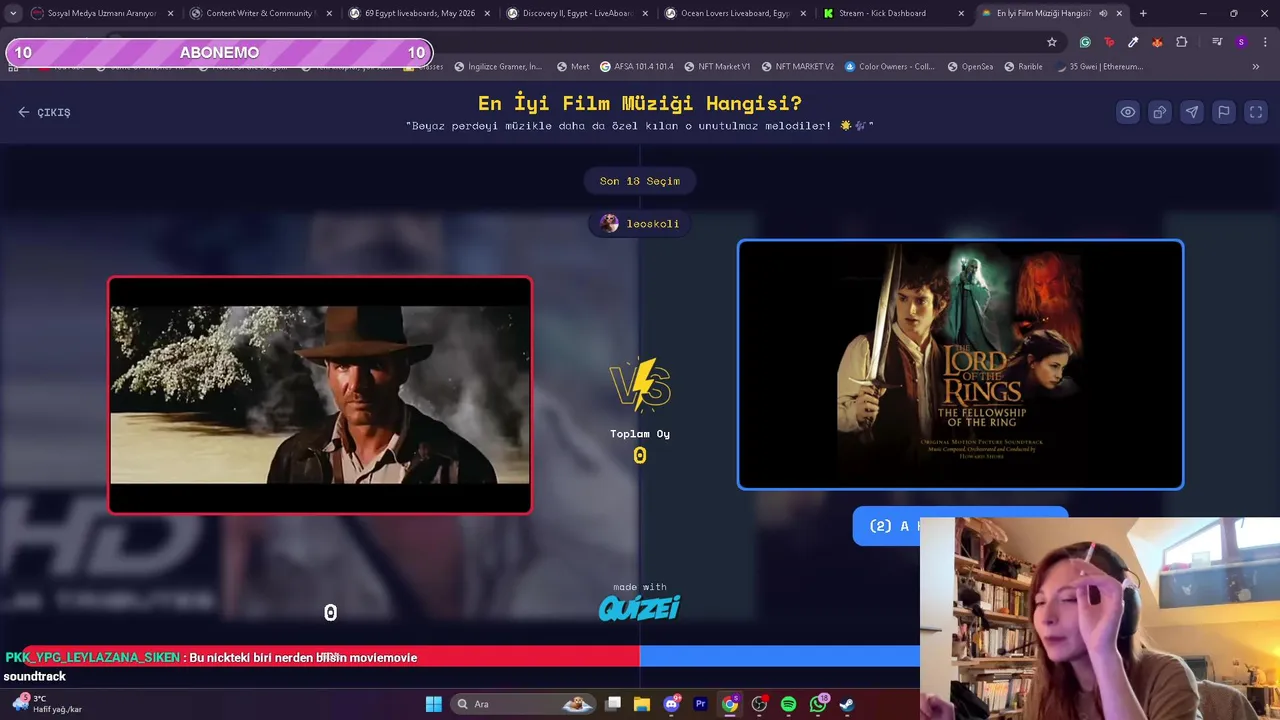Click the flag report icon
The image size is (1280, 720).
(x=1224, y=112)
